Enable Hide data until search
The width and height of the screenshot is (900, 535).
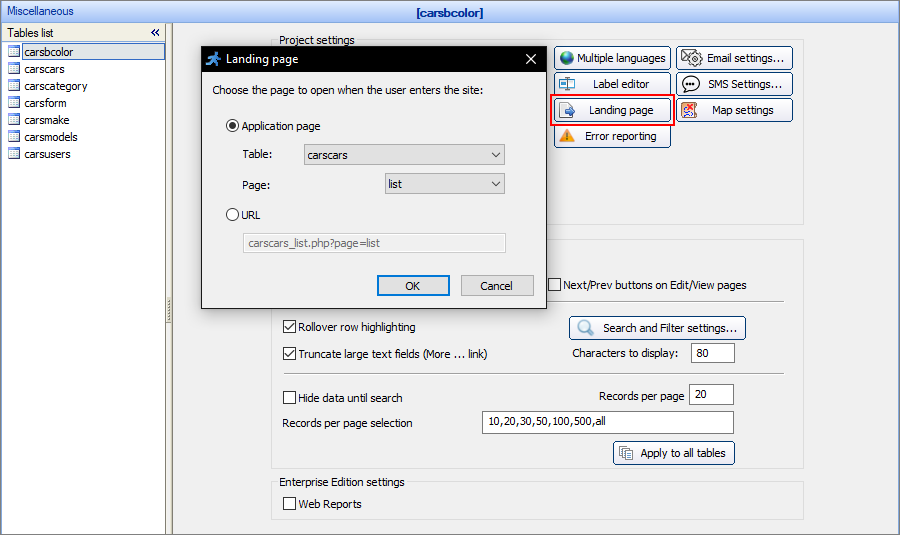click(x=289, y=398)
